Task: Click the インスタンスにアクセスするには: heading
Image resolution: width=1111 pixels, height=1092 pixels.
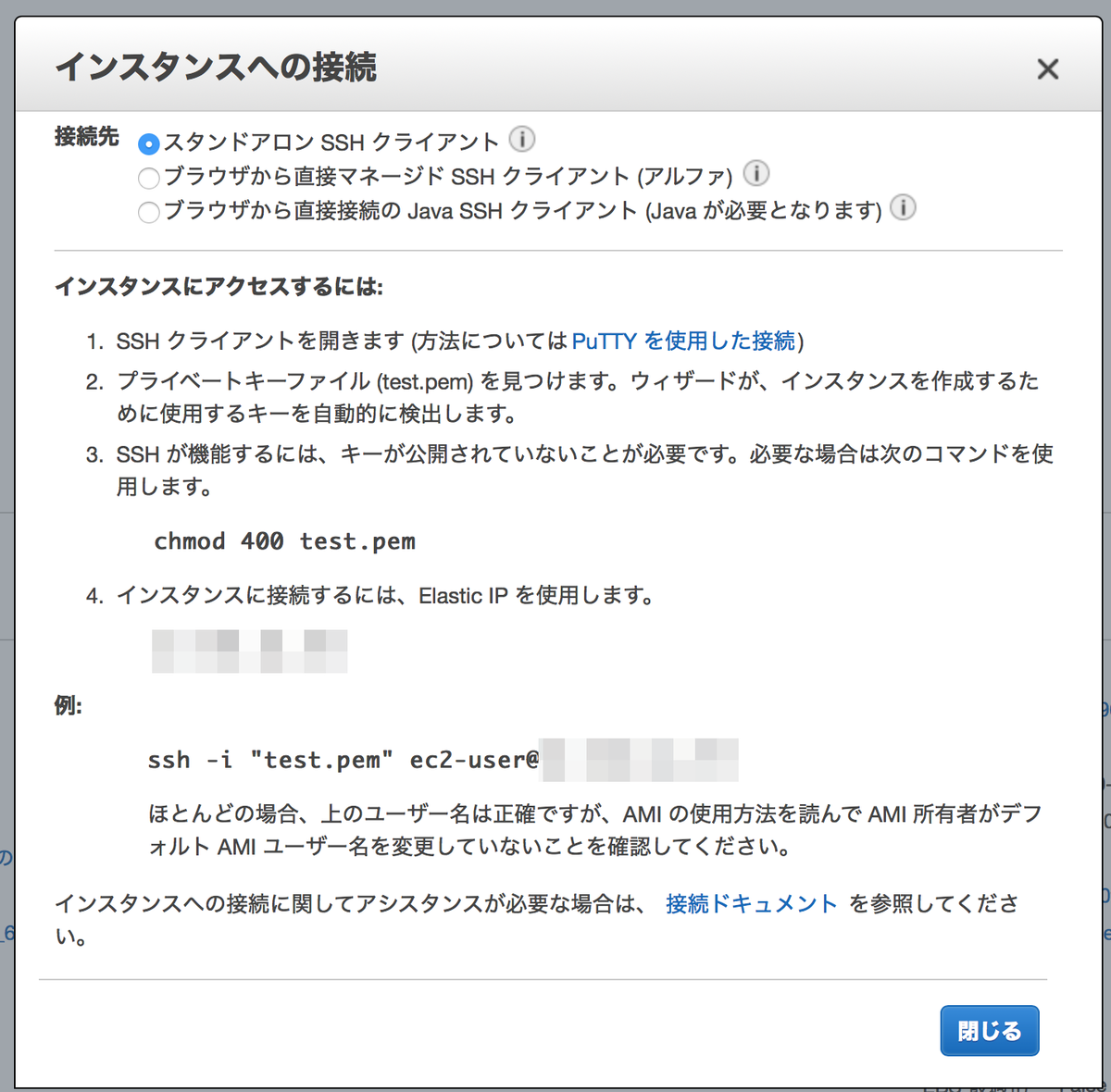Action: pos(218,287)
